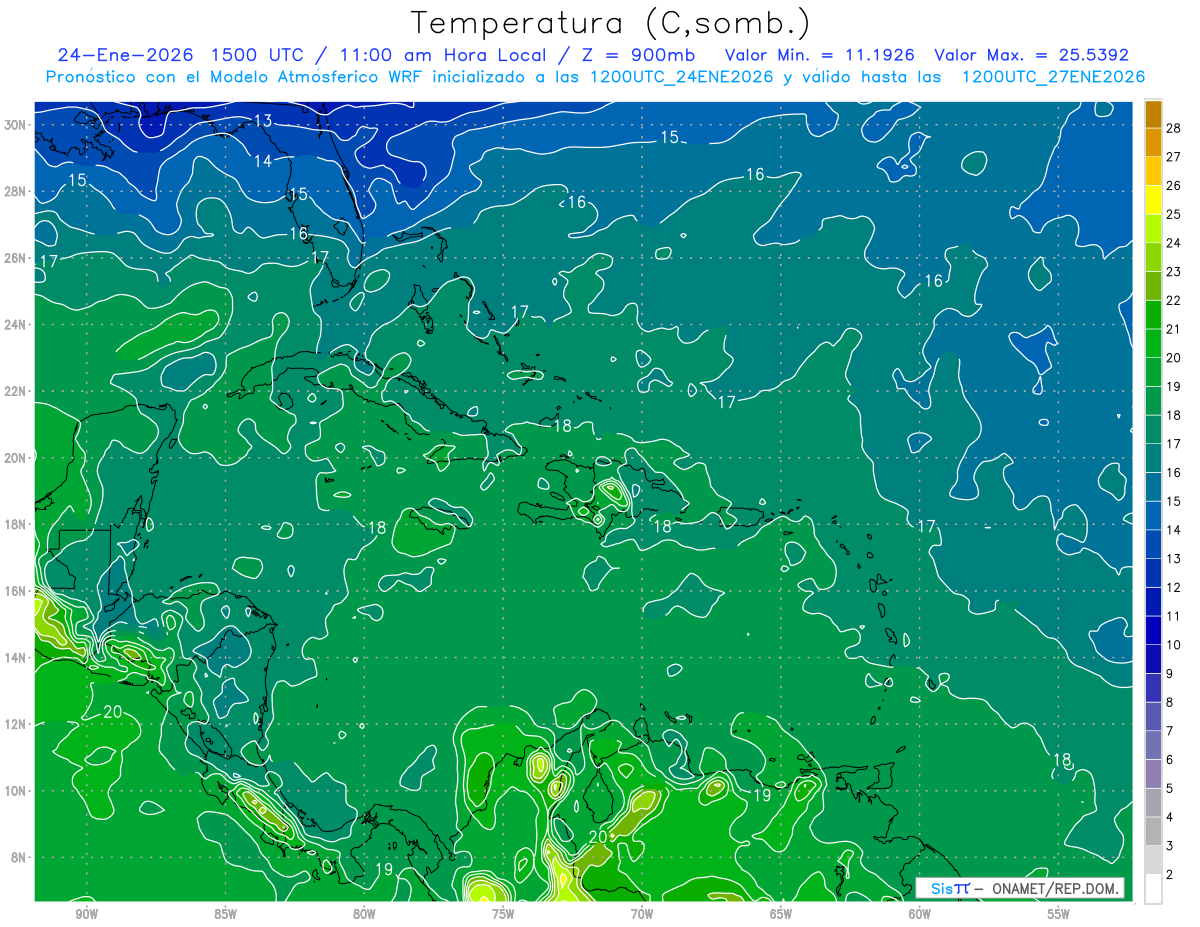Click the '30N' latitude label

point(15,125)
